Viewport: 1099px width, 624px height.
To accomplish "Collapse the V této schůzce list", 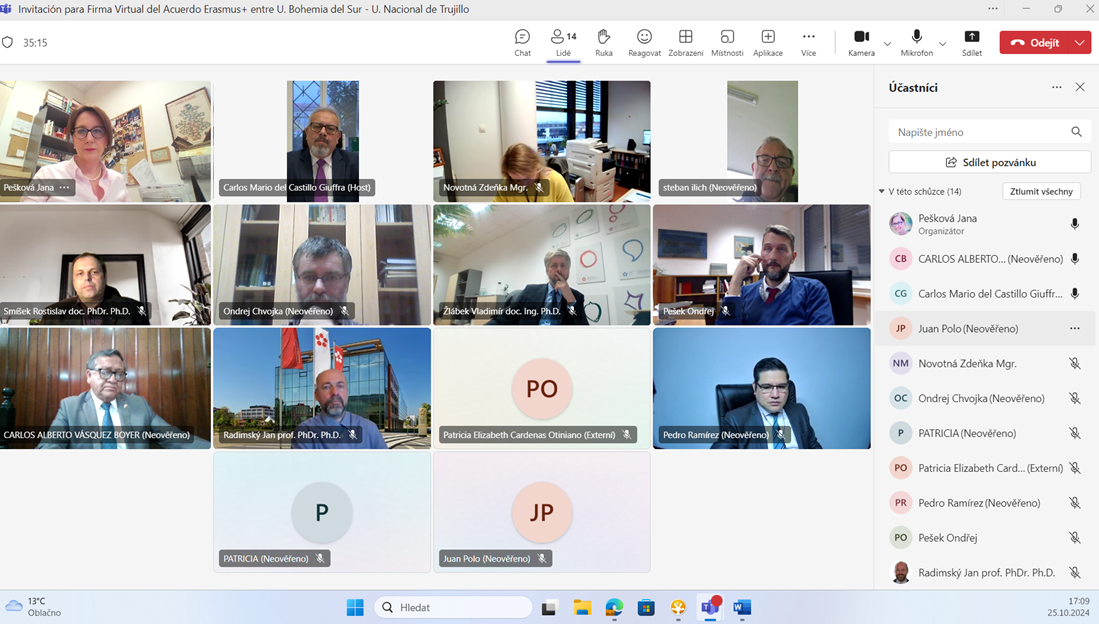I will click(882, 191).
